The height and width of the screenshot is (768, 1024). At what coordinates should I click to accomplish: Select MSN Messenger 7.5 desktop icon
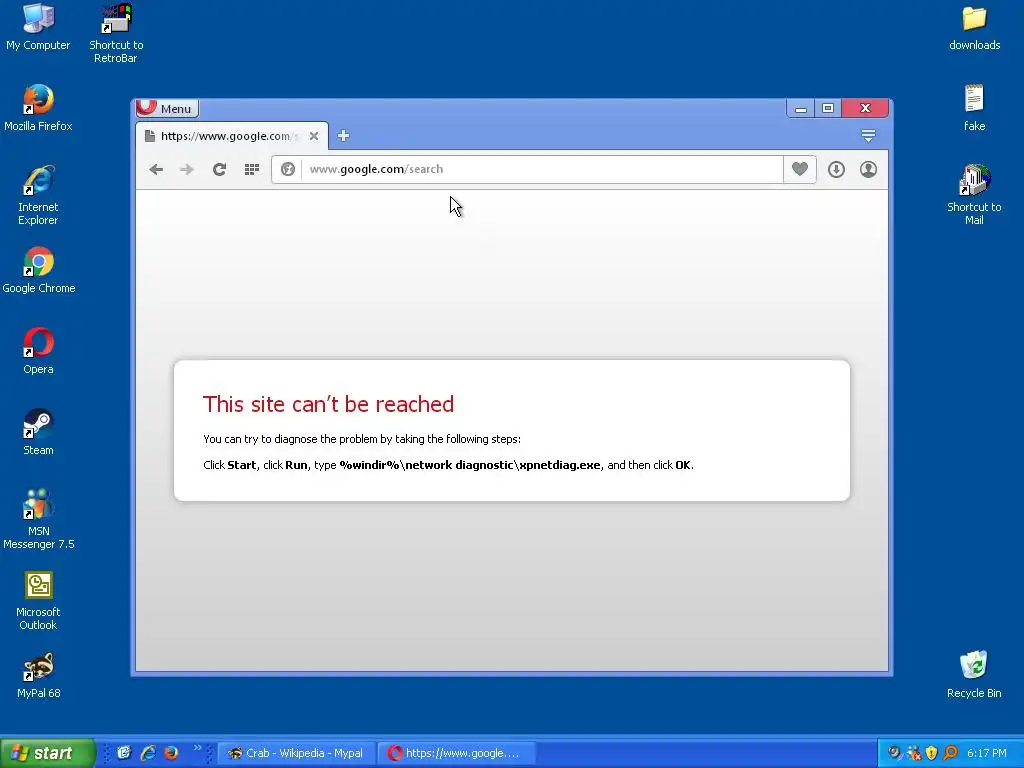tap(39, 520)
